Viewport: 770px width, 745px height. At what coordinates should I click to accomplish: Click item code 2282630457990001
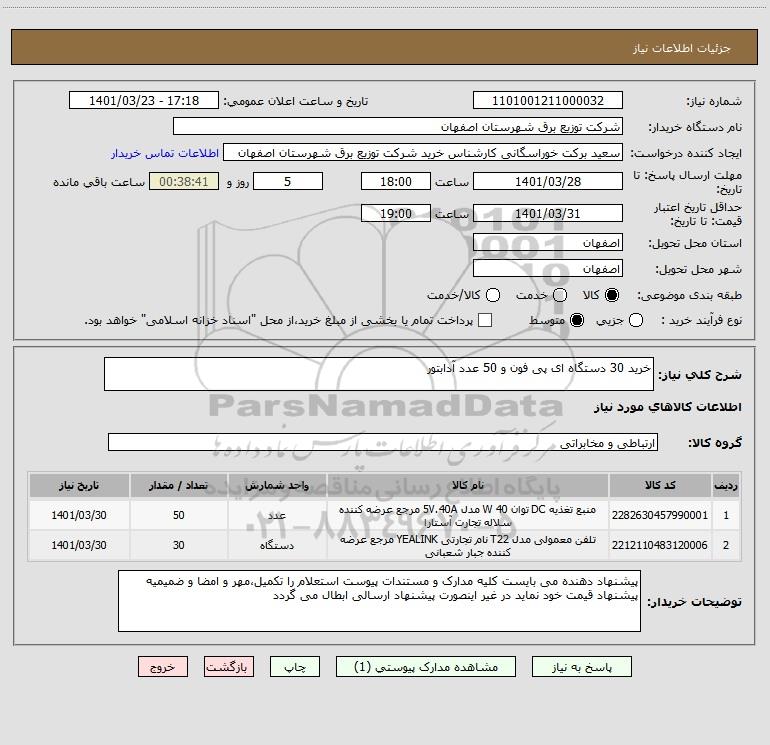coord(660,515)
